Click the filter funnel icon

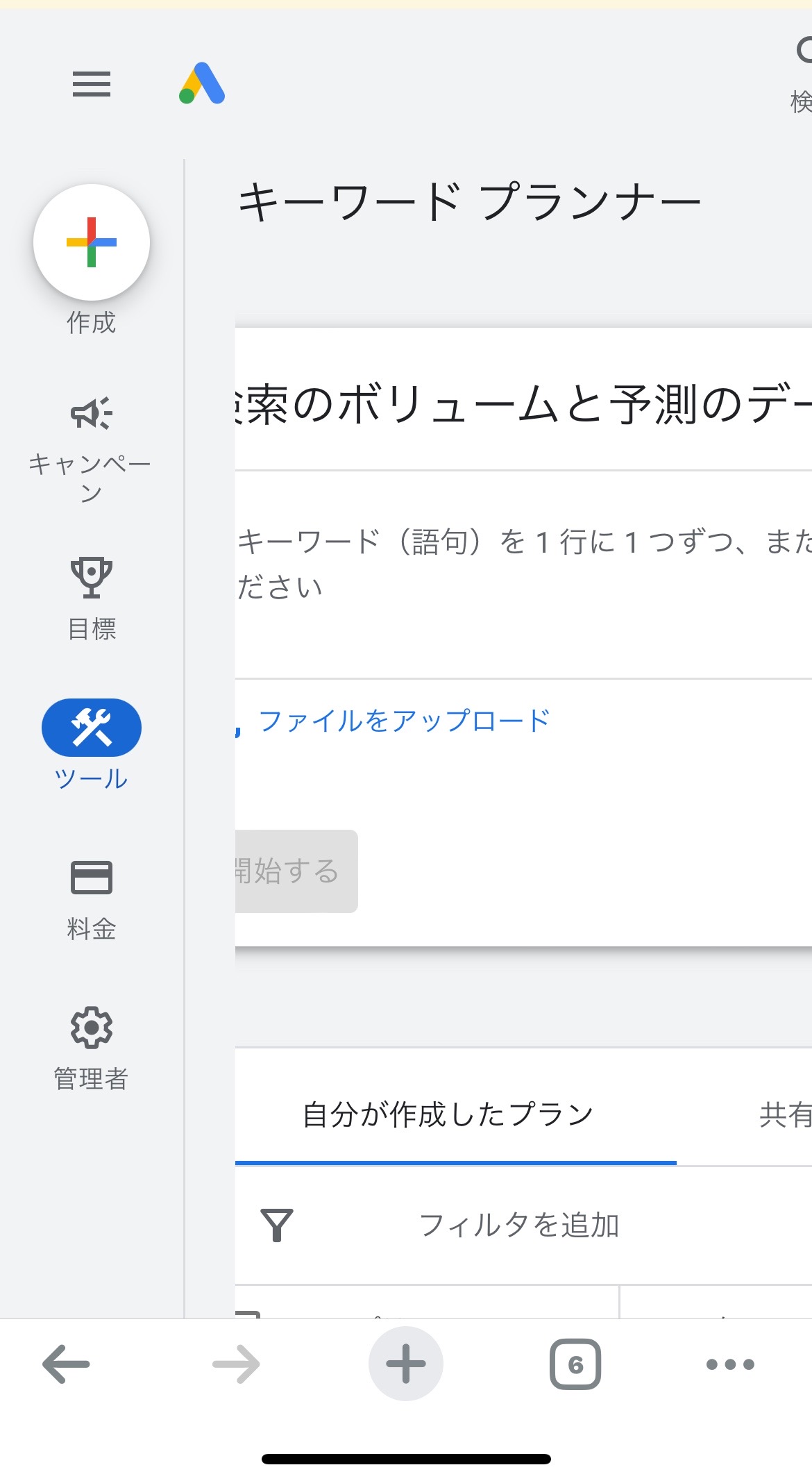pyautogui.click(x=276, y=1225)
